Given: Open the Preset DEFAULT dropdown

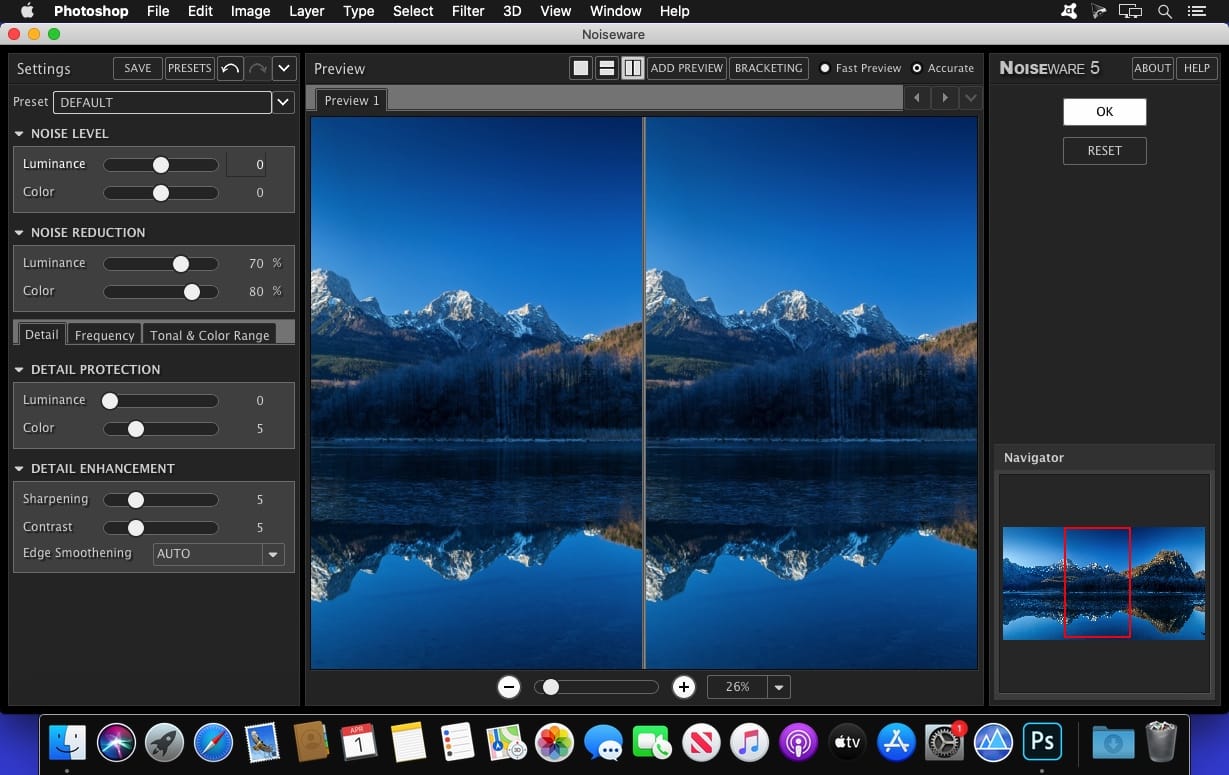Looking at the screenshot, I should click(x=284, y=102).
